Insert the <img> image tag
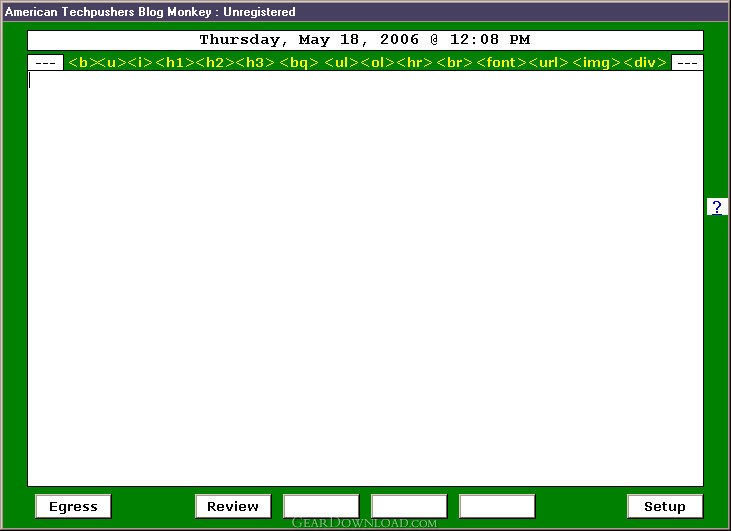The height and width of the screenshot is (531, 731). coord(596,62)
